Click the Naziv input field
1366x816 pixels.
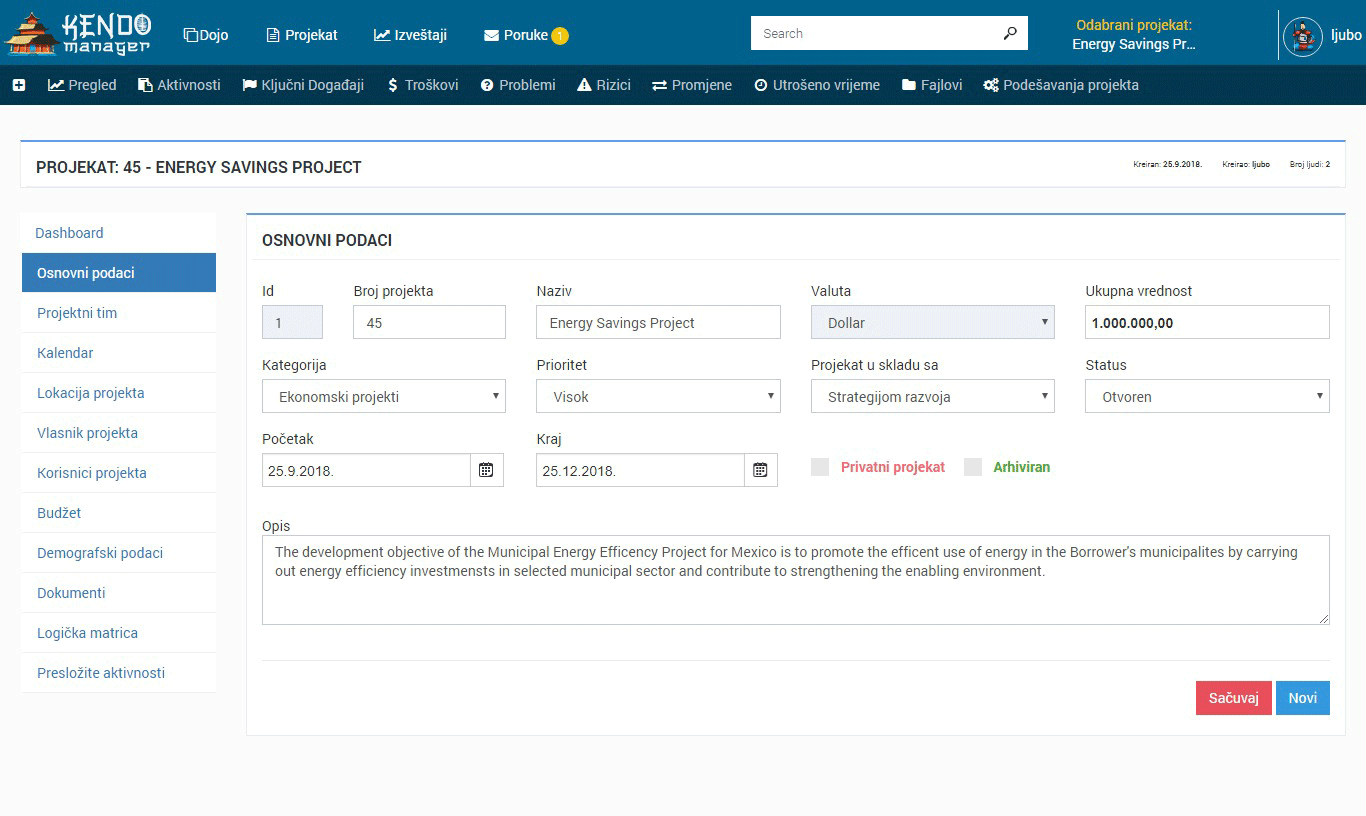pos(658,322)
